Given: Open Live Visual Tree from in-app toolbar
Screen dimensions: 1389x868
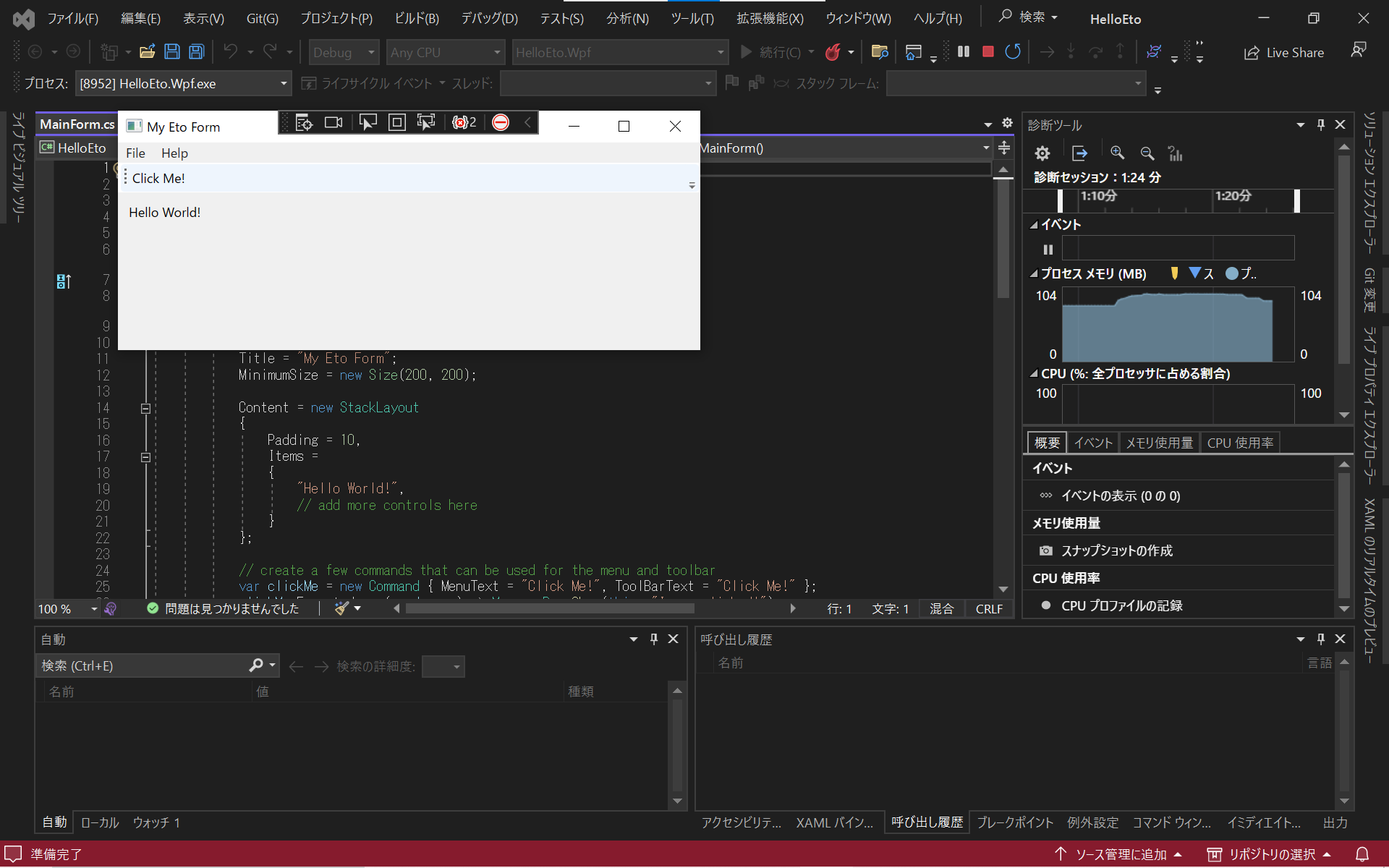Looking at the screenshot, I should pos(304,123).
